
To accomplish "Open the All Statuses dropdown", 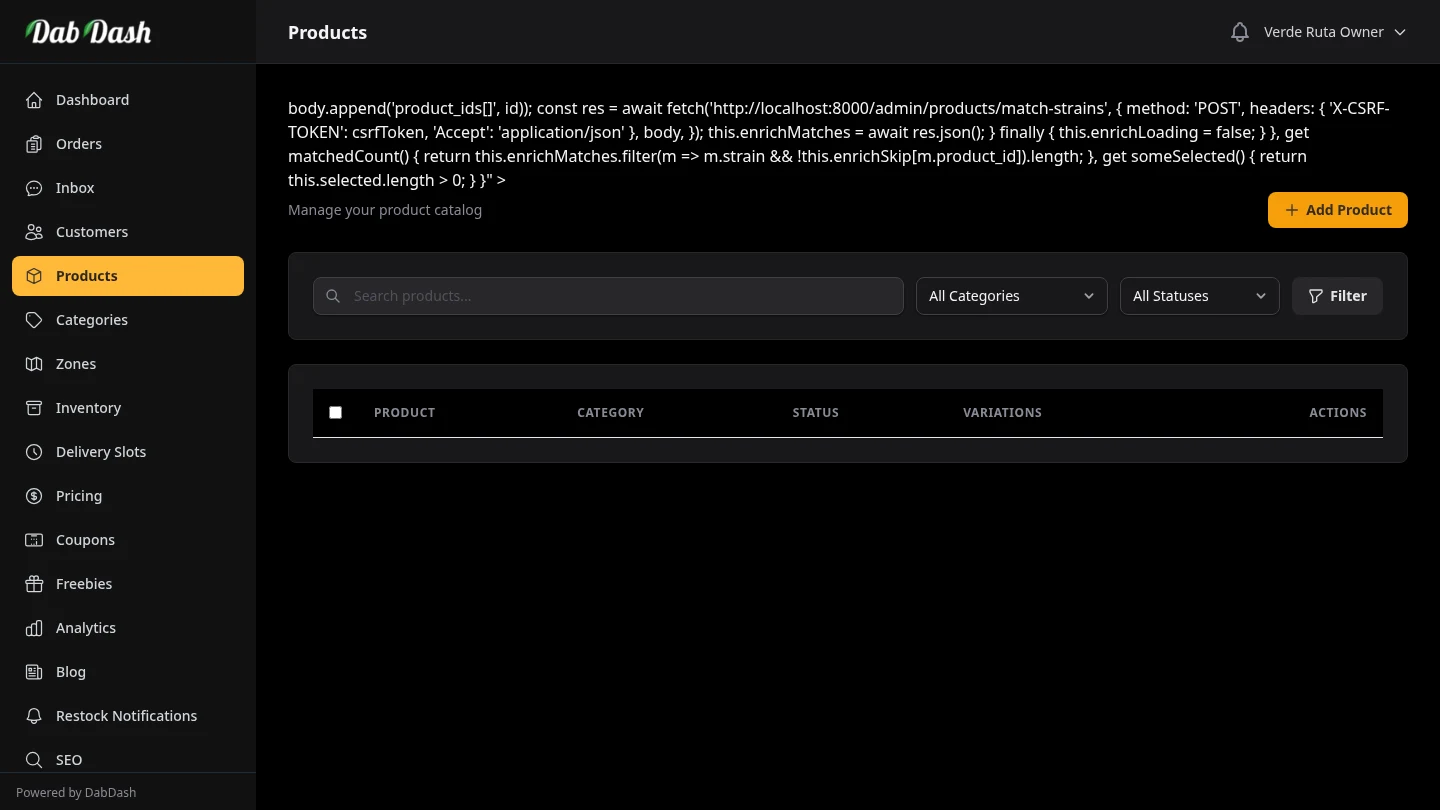I will (1200, 296).
